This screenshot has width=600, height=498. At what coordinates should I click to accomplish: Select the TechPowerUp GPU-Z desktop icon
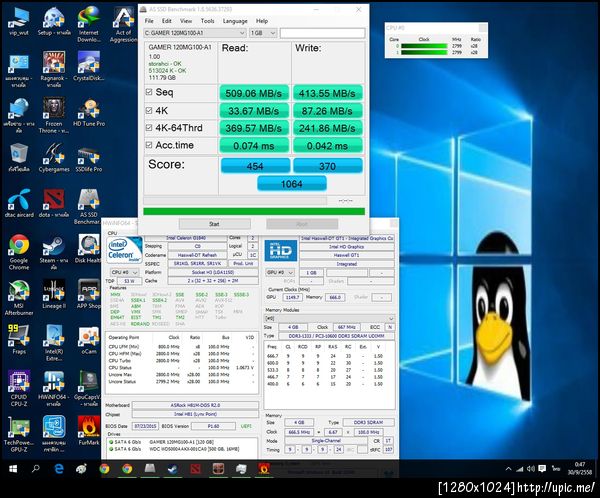click(x=19, y=434)
